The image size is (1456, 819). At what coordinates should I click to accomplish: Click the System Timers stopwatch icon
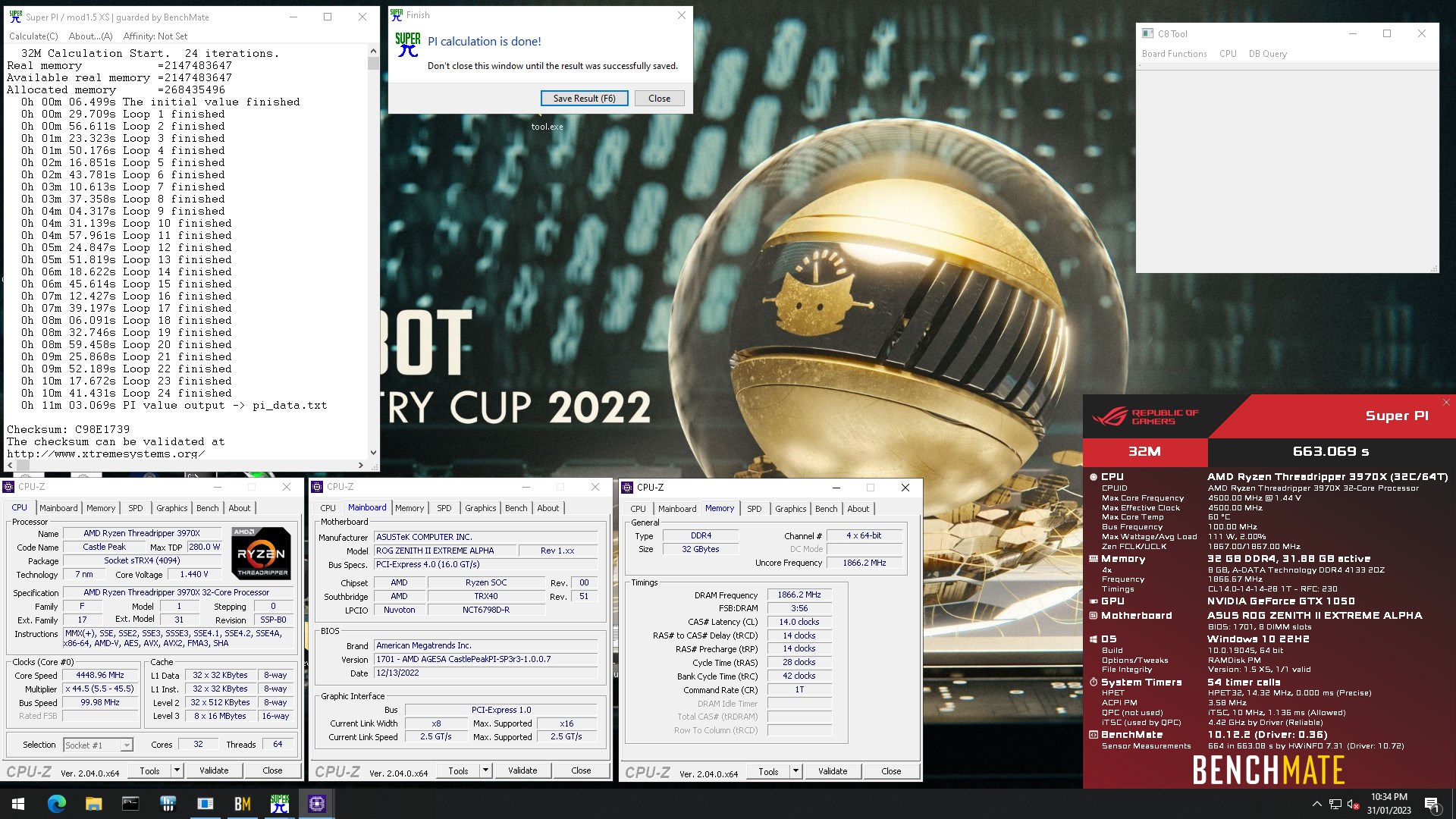pyautogui.click(x=1093, y=682)
